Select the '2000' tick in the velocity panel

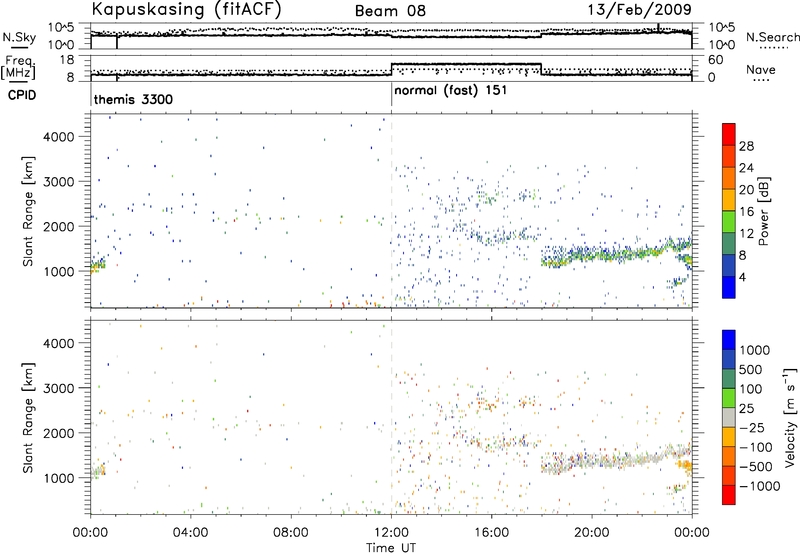[x=58, y=433]
